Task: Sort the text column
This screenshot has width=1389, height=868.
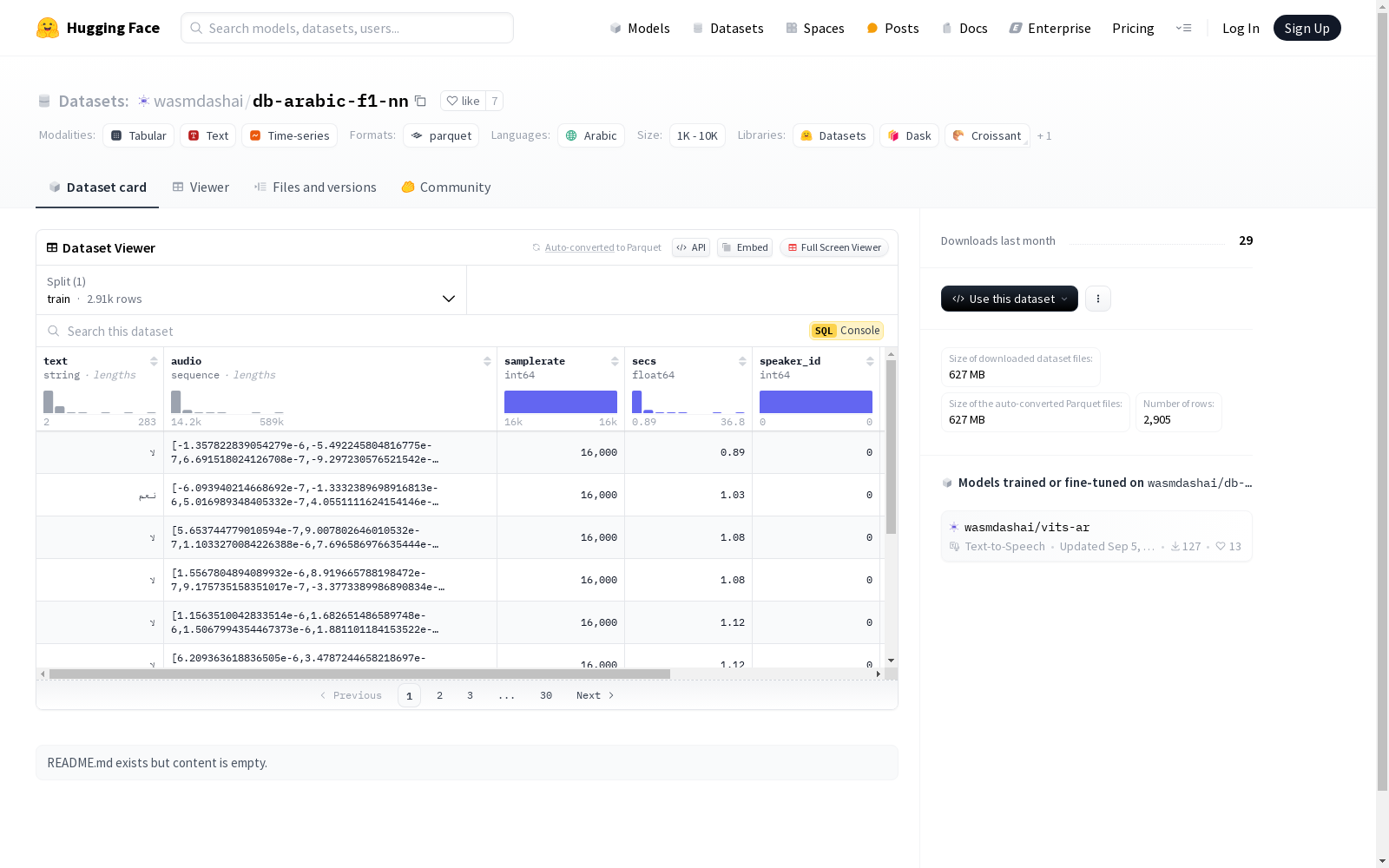Action: 154,361
